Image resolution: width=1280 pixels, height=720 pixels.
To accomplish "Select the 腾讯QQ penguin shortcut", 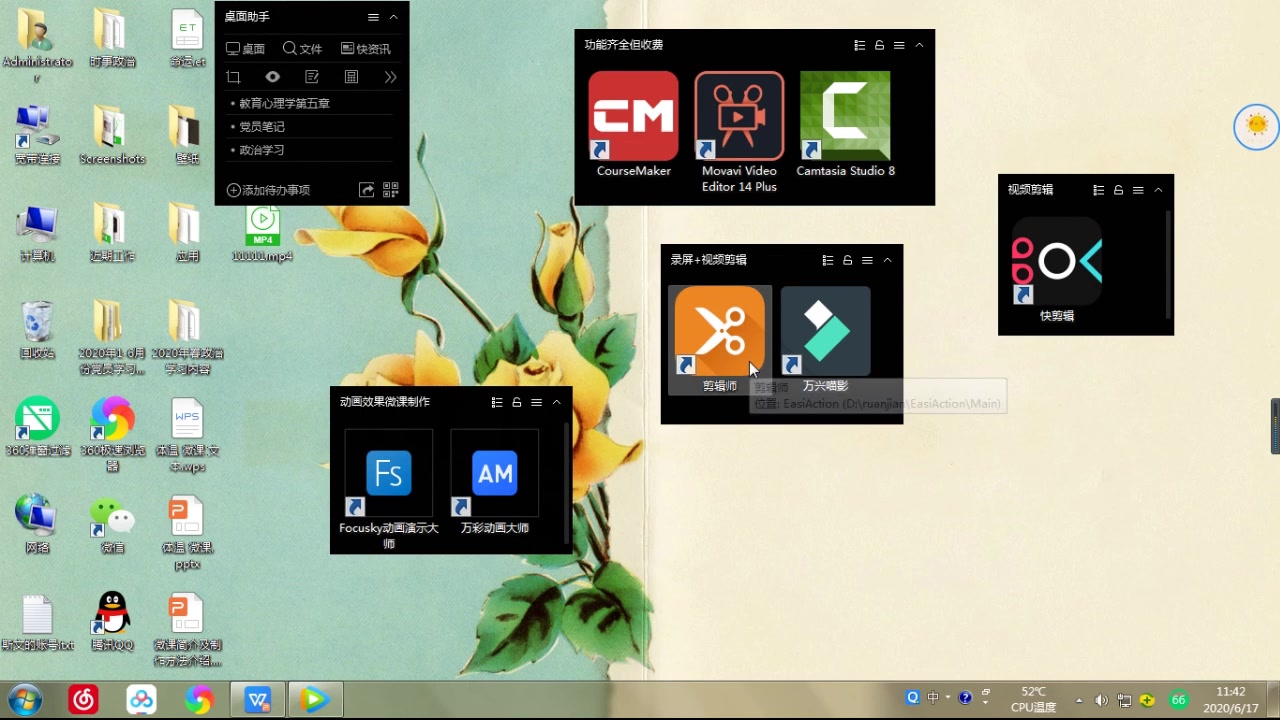I will [112, 621].
